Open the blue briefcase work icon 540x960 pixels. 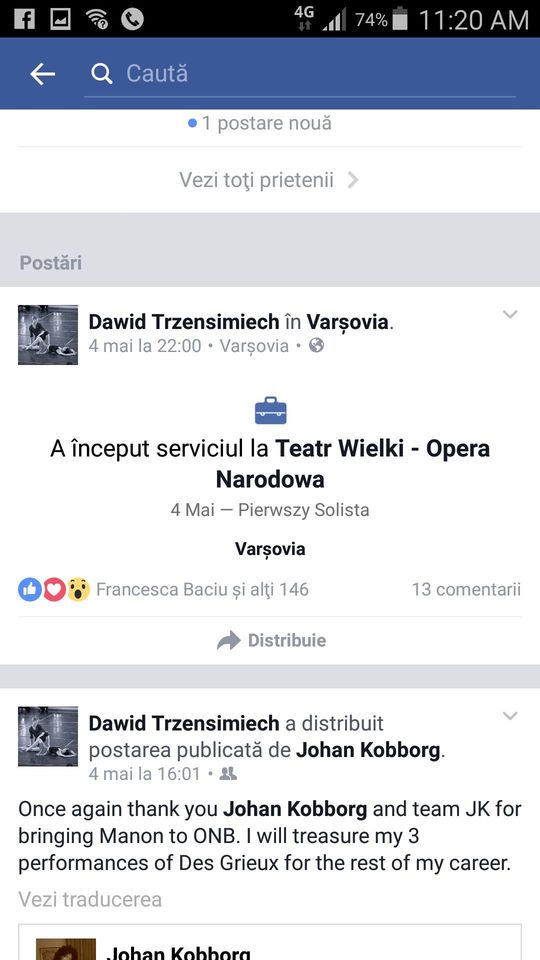pos(270,411)
